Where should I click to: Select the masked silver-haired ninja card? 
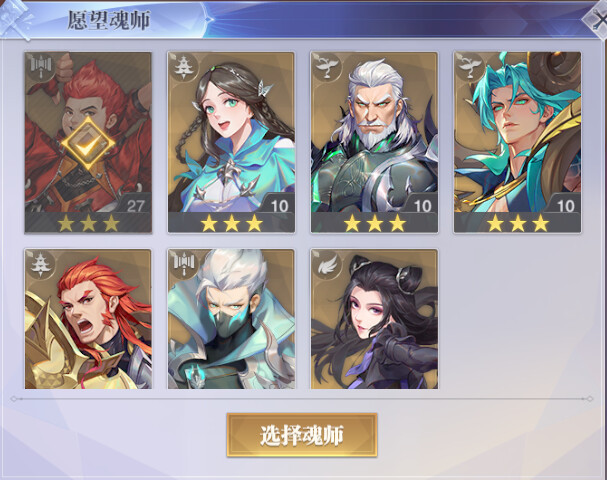pos(231,319)
